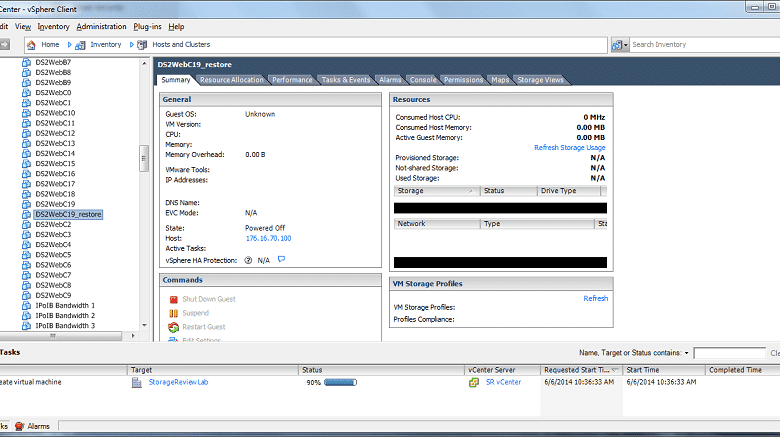Image resolution: width=780 pixels, height=437 pixels.
Task: Expand the Home breadcrumb arrow
Action: 69,45
